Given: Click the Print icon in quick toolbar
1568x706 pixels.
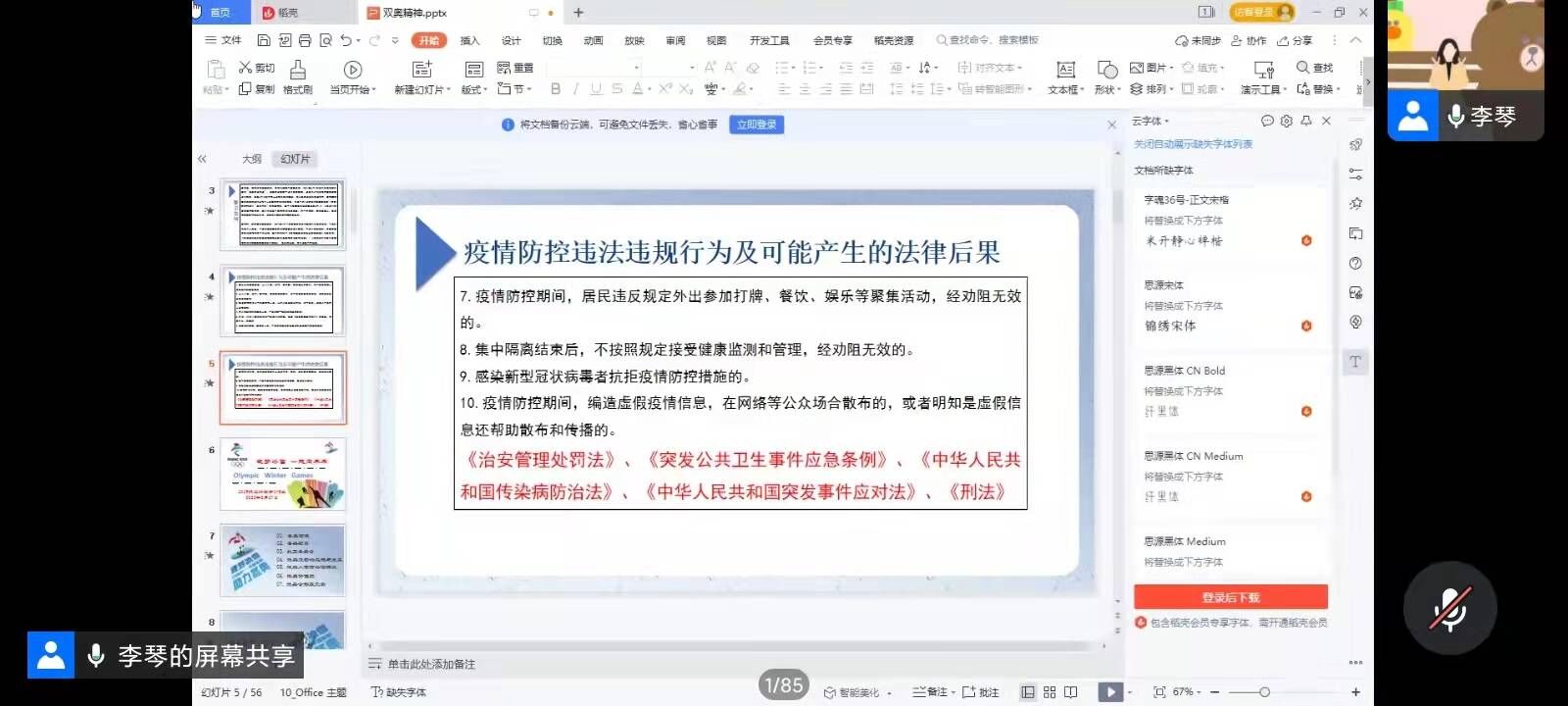Looking at the screenshot, I should click(x=305, y=40).
